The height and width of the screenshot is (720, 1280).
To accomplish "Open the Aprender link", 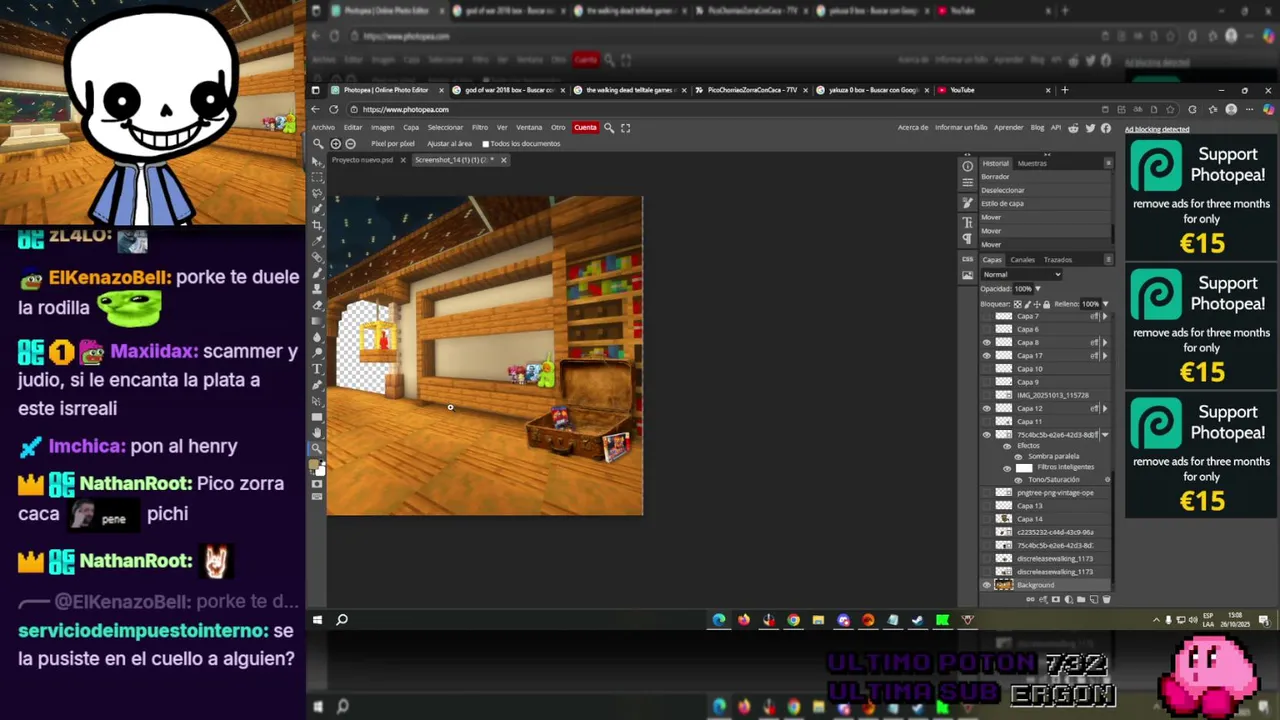I will click(1008, 128).
